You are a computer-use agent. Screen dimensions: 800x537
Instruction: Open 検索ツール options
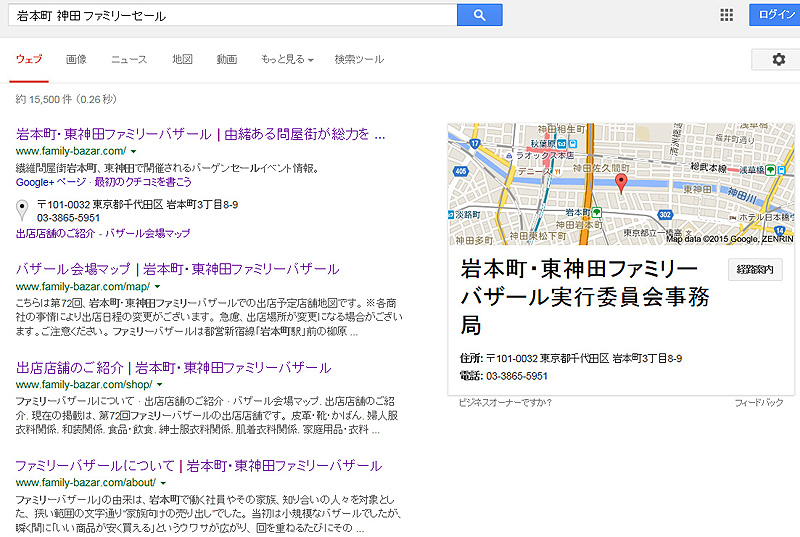coord(359,59)
